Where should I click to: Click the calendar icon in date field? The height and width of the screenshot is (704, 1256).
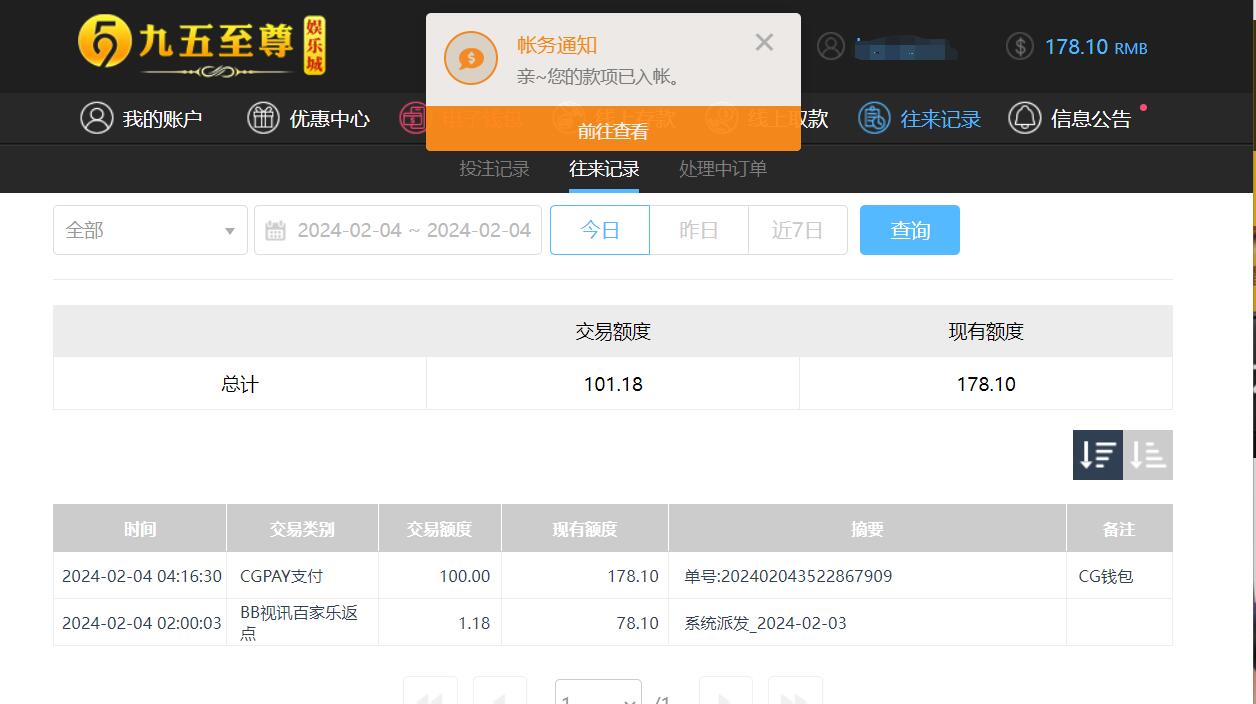(275, 231)
